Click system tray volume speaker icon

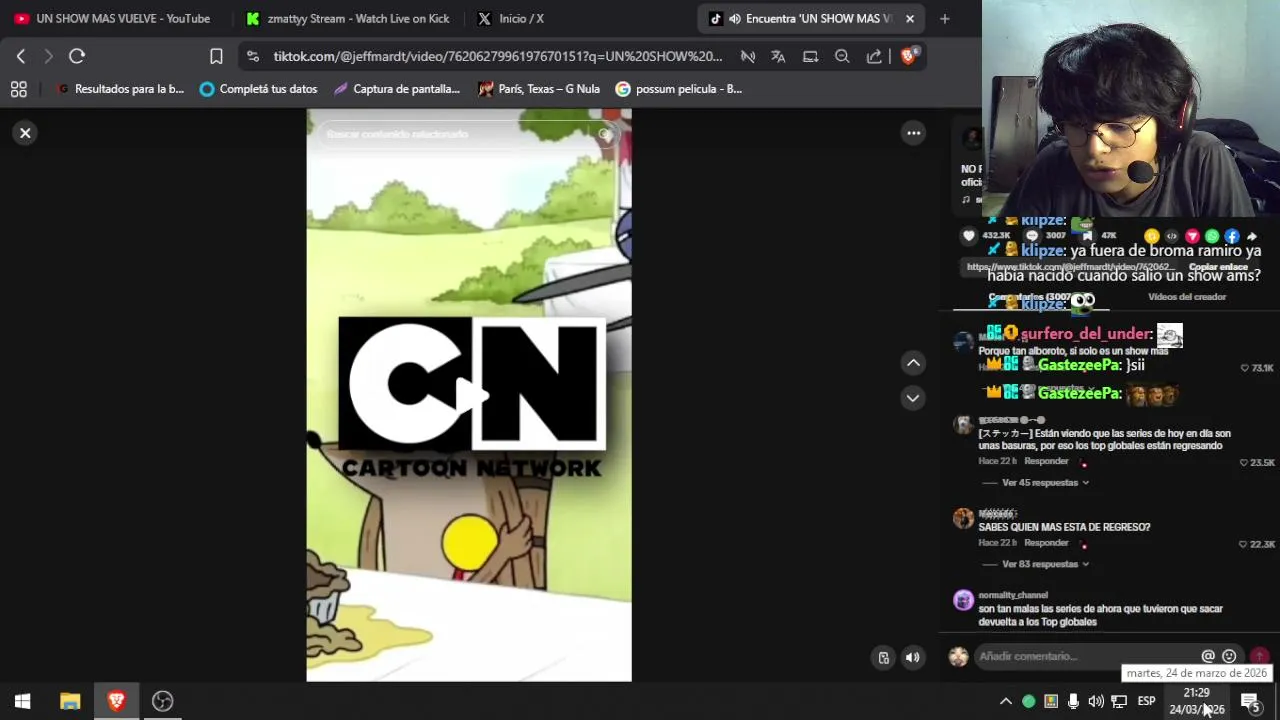[x=1096, y=701]
